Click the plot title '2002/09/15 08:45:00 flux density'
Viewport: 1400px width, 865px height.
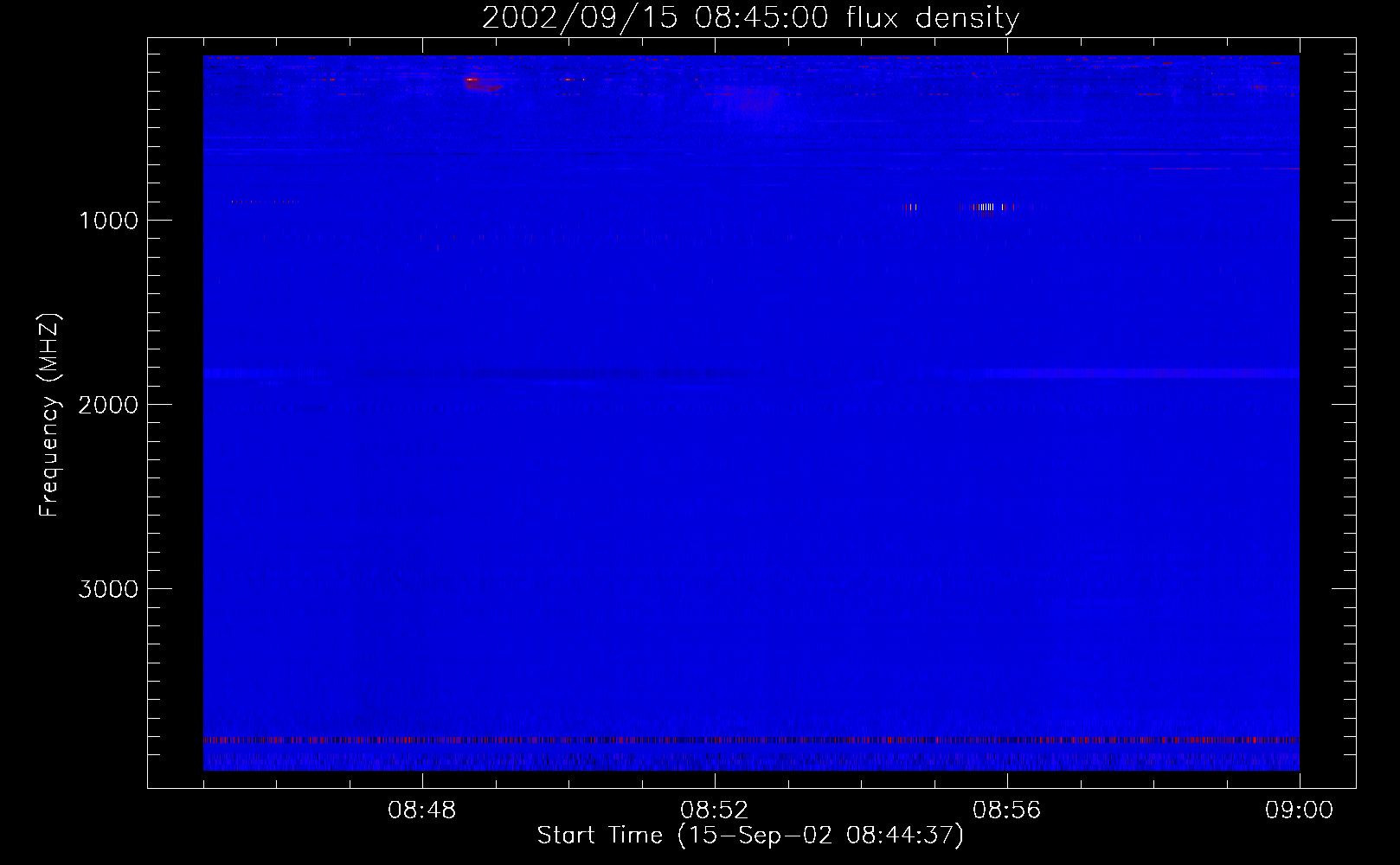click(x=750, y=17)
